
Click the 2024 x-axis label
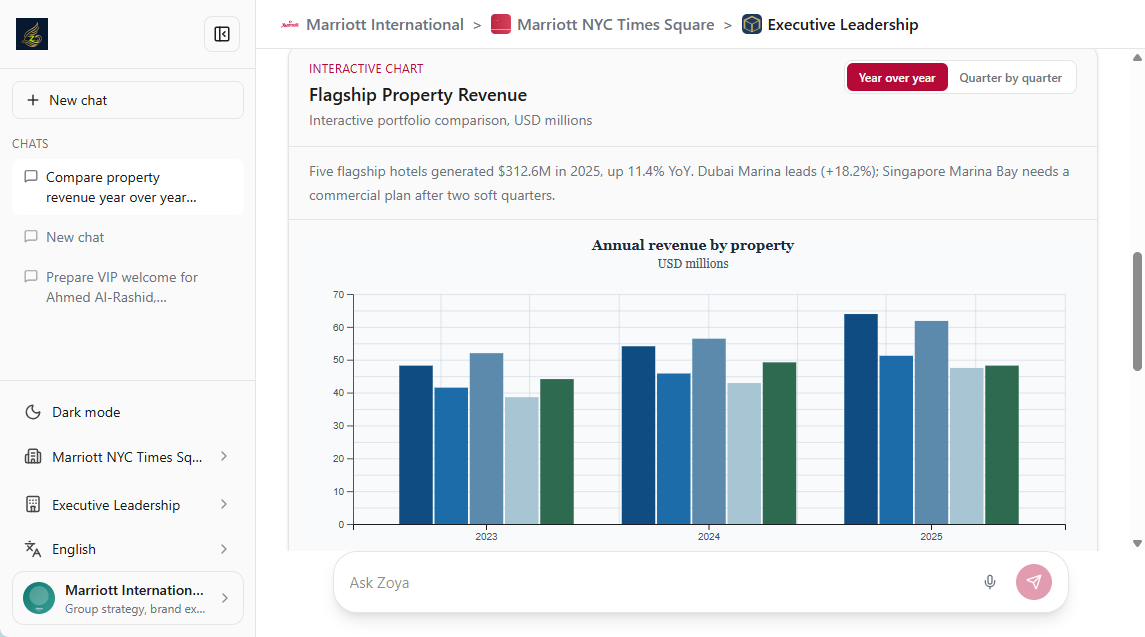pos(708,536)
